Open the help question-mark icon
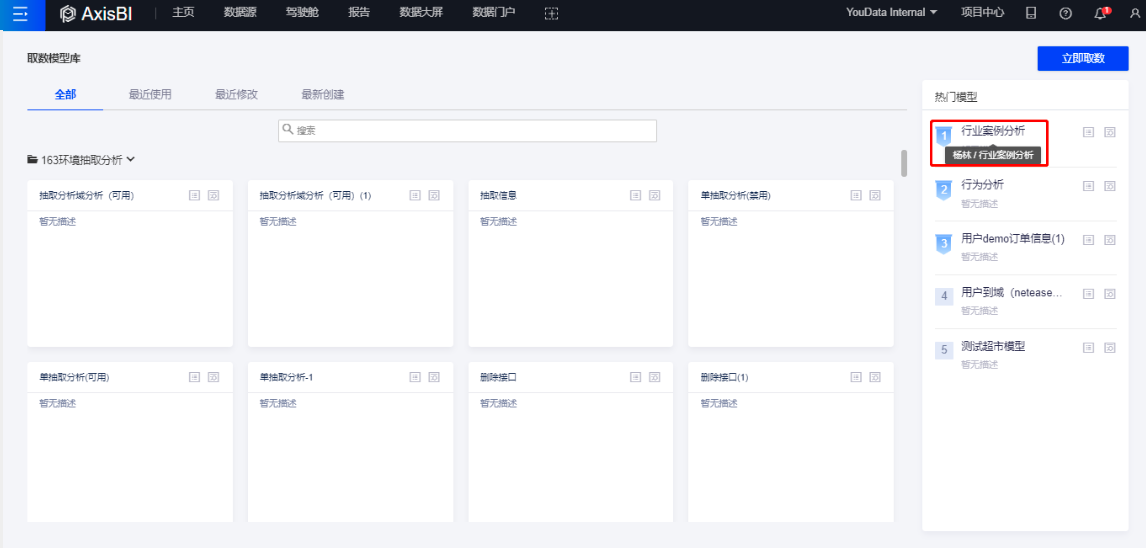The height and width of the screenshot is (548, 1146). [x=1066, y=13]
